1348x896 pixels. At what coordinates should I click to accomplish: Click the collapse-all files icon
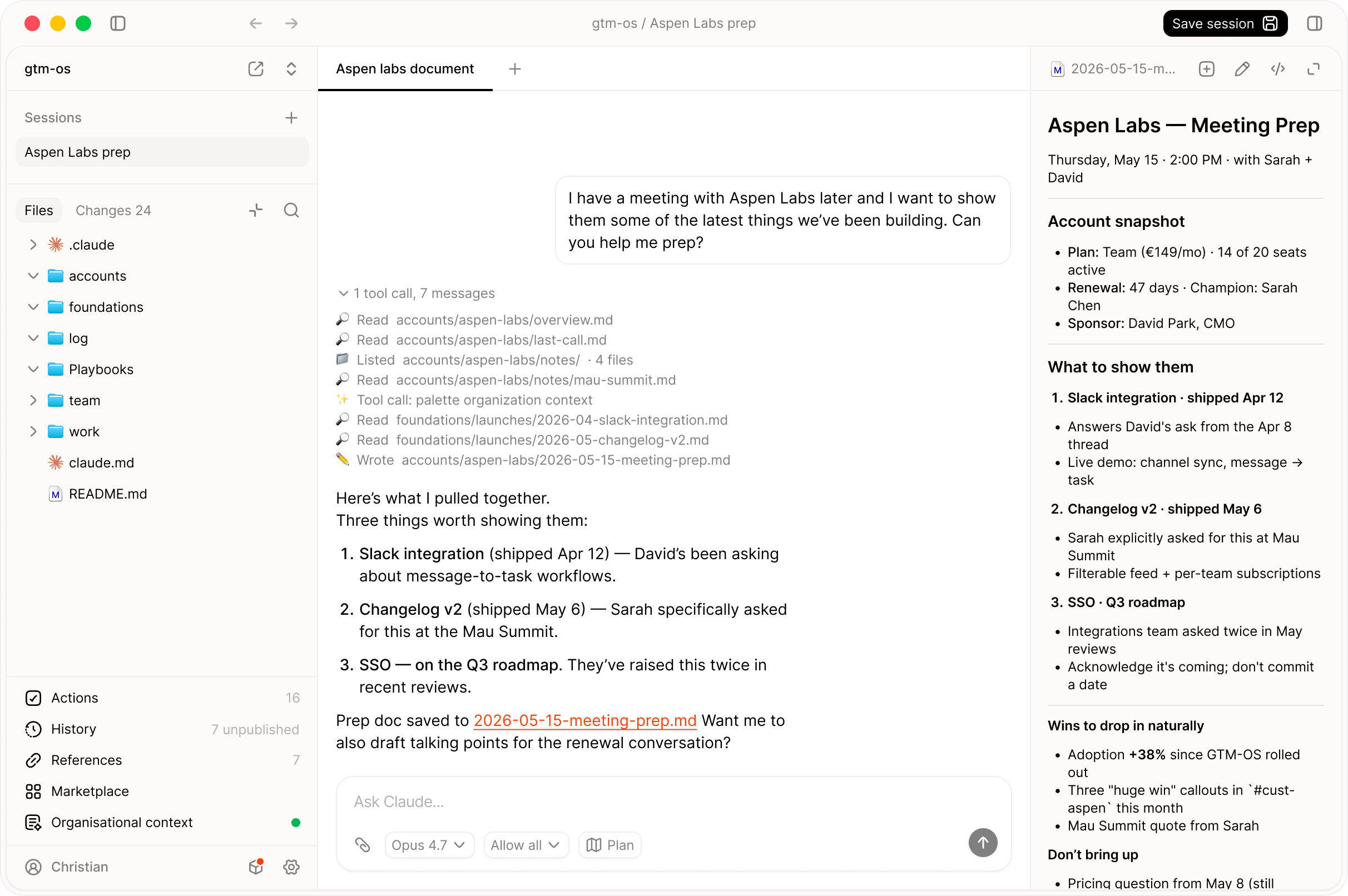[256, 210]
